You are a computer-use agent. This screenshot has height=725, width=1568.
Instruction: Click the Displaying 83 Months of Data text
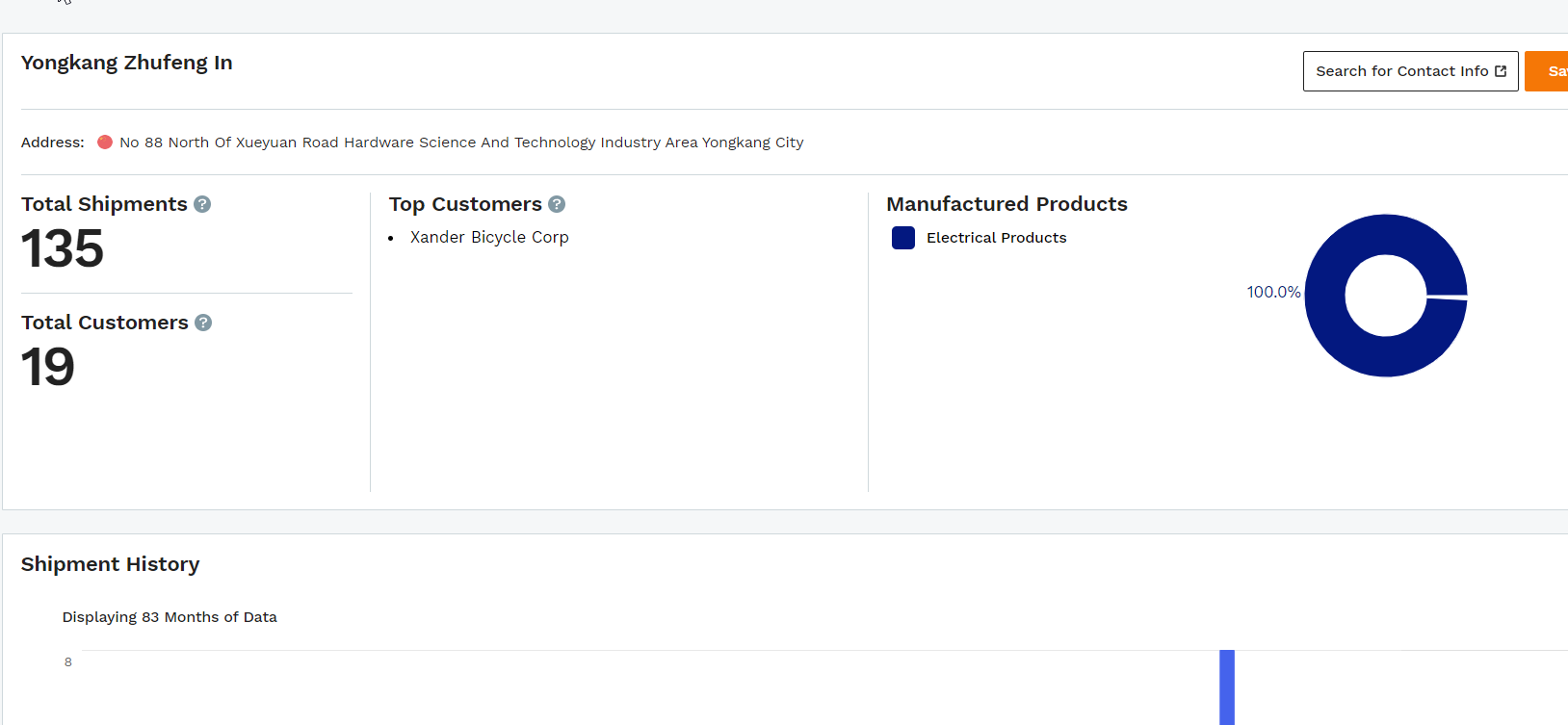click(170, 617)
